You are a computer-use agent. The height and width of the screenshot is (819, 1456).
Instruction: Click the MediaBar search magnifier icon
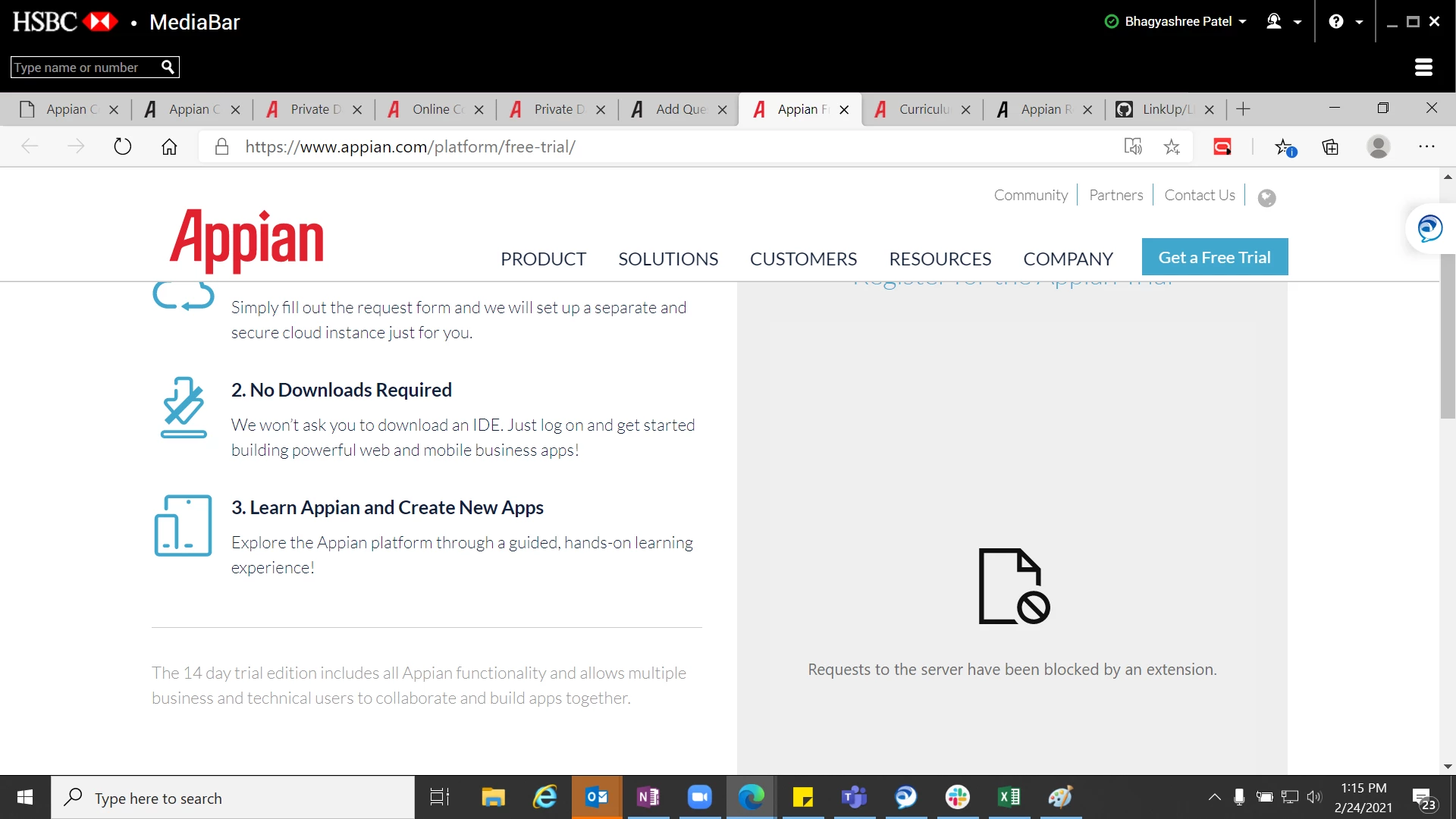pos(168,67)
